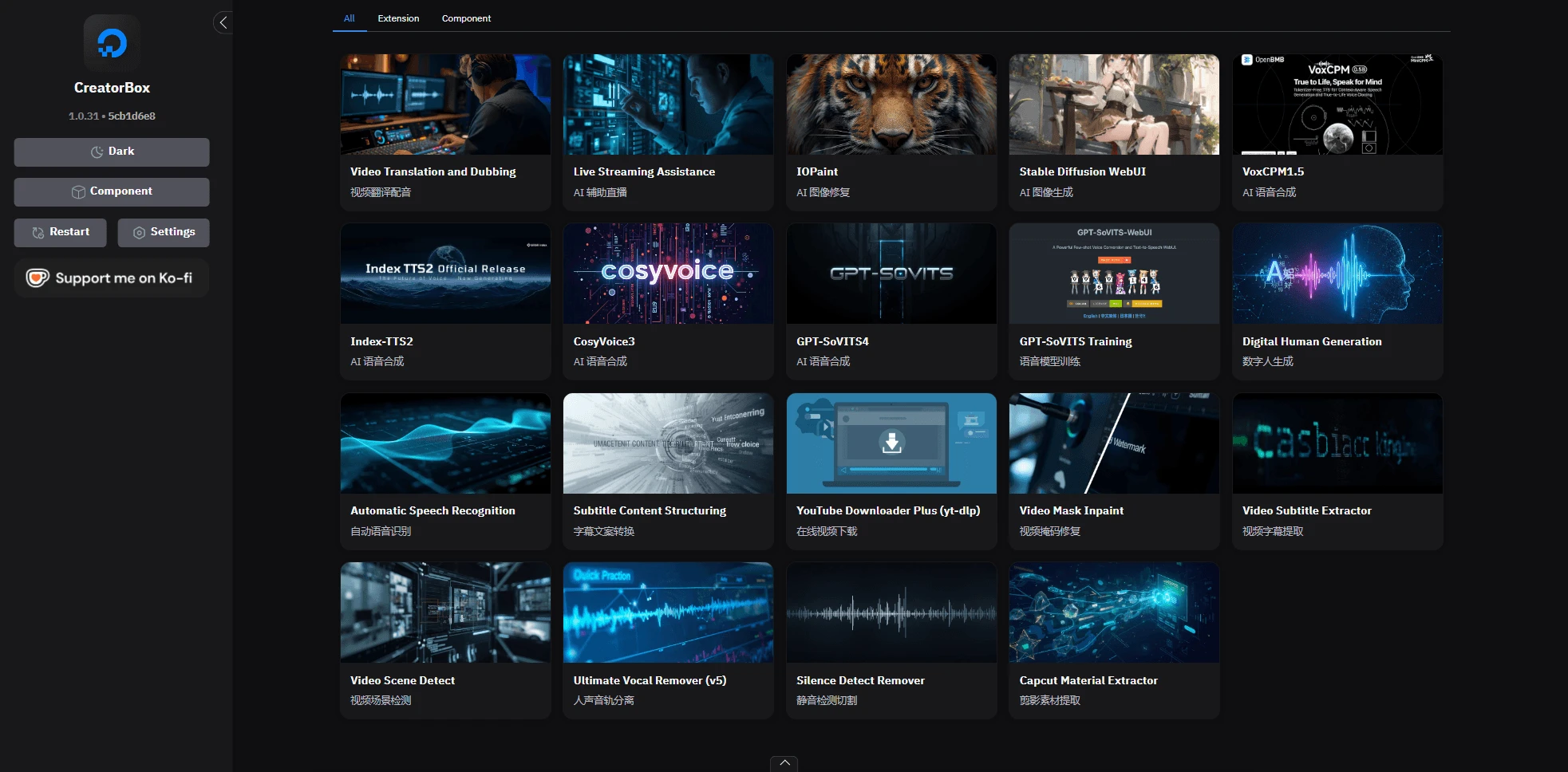Switch to the Component tab

[466, 18]
